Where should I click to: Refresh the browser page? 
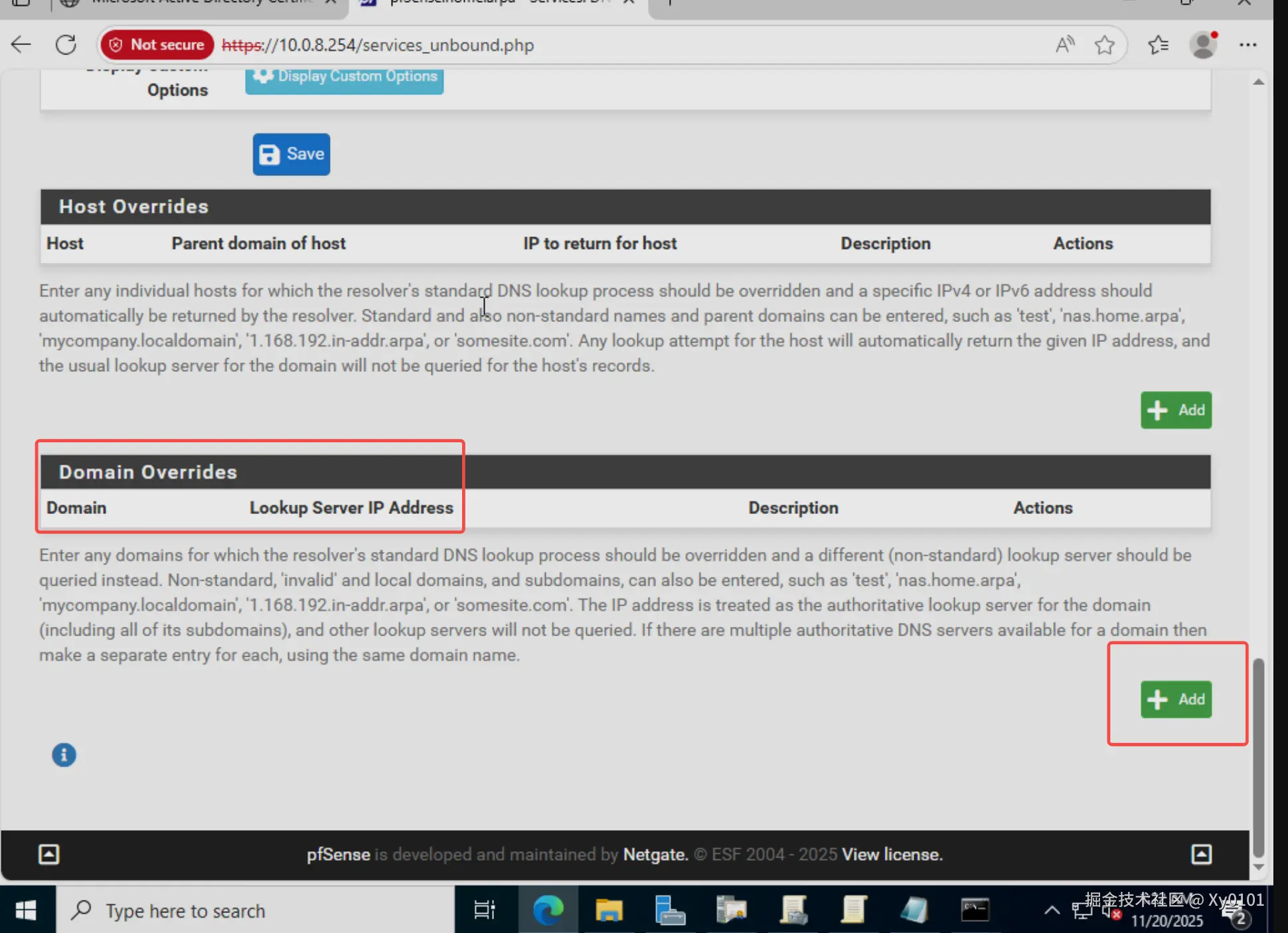click(66, 45)
